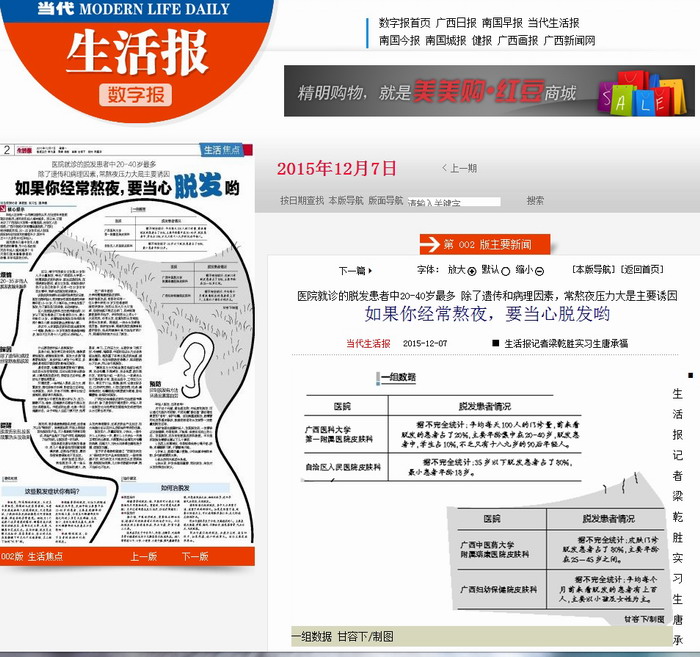Open 南国早报 newspaper link
This screenshot has height=657, width=700.
point(502,23)
